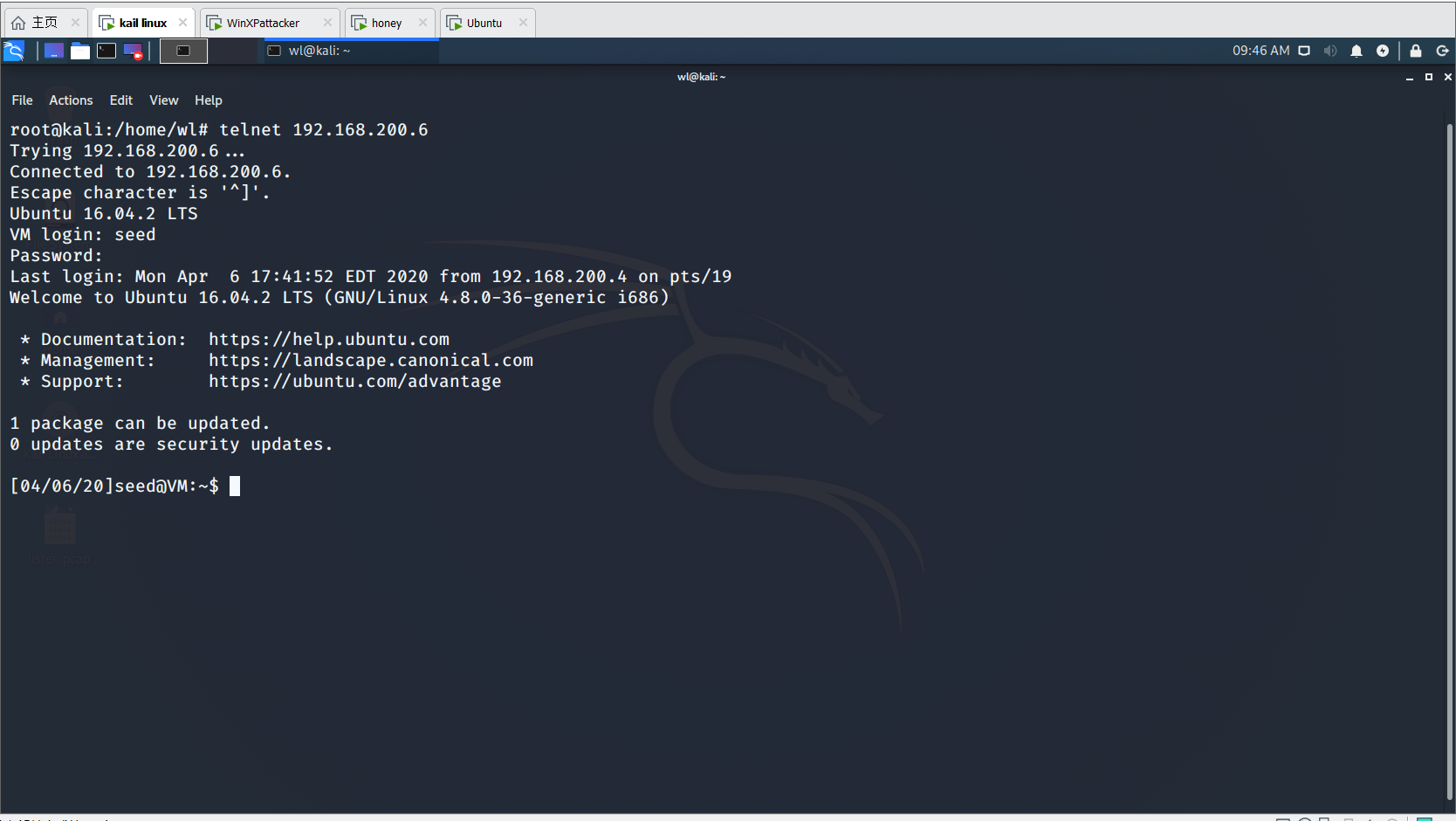Click the 'VM login: seed' line
Viewport: 1456px width, 821px height.
click(83, 235)
